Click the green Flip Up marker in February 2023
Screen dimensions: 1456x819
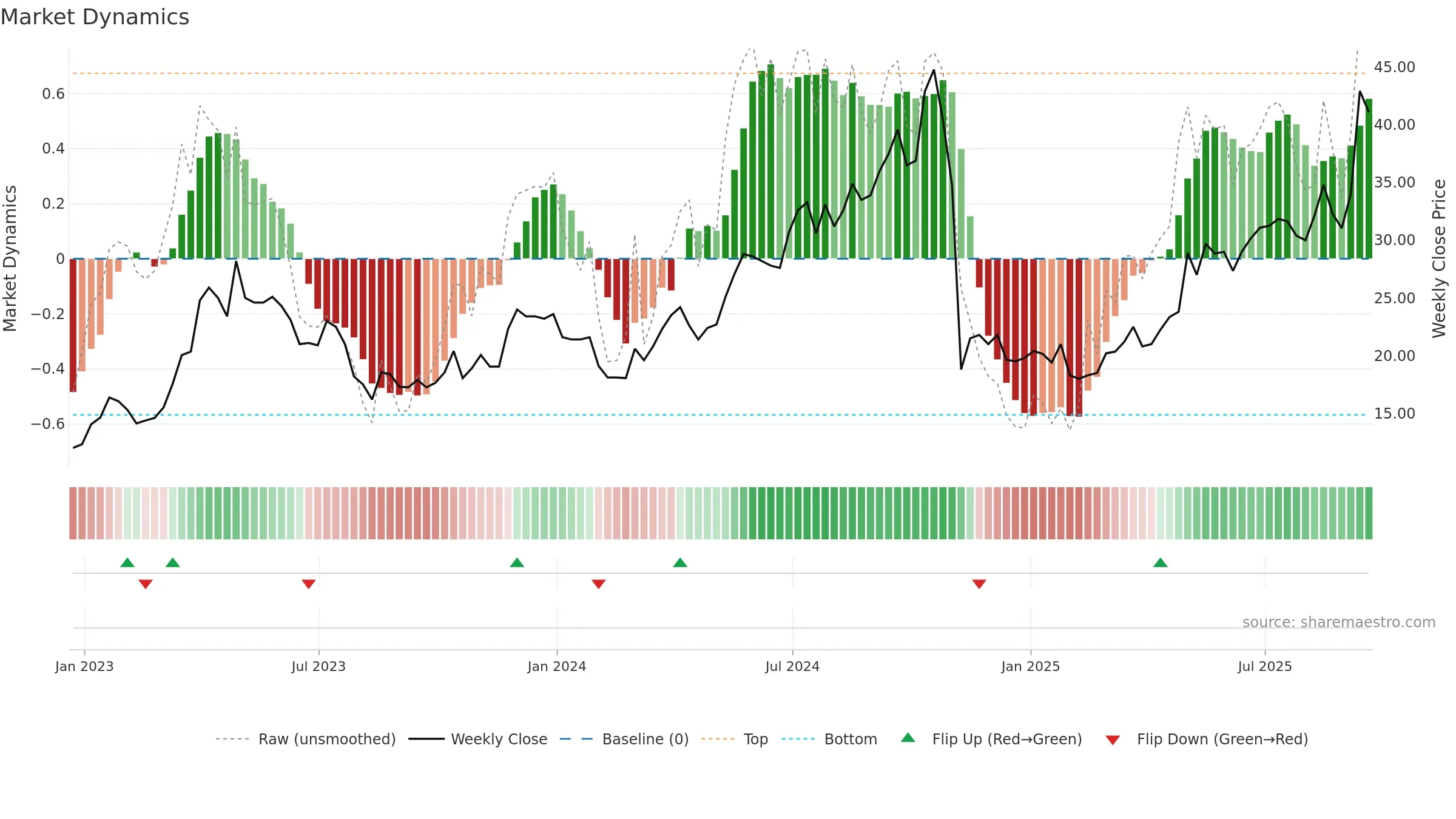click(x=127, y=562)
